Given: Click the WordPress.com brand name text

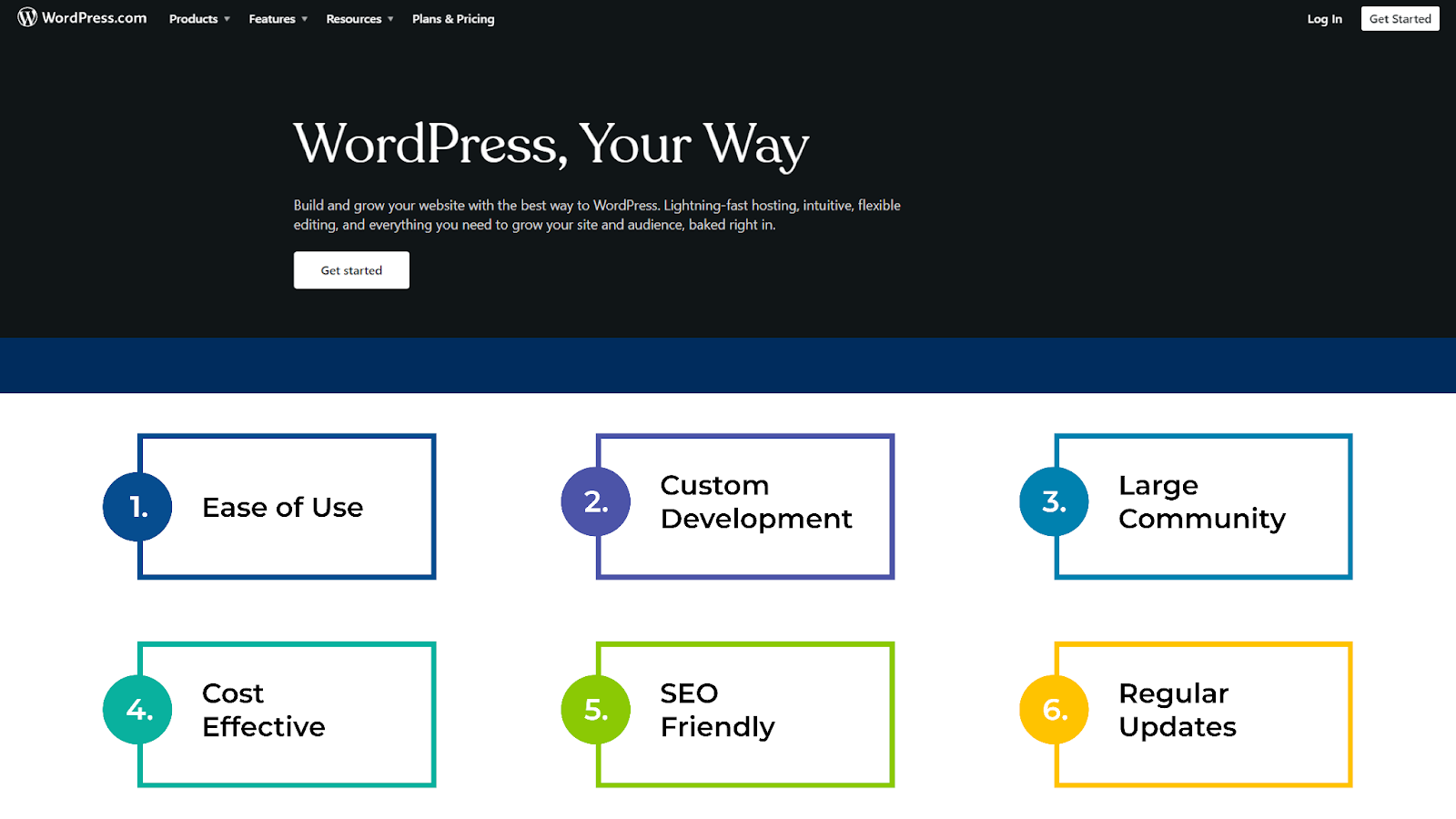Looking at the screenshot, I should click(x=94, y=18).
